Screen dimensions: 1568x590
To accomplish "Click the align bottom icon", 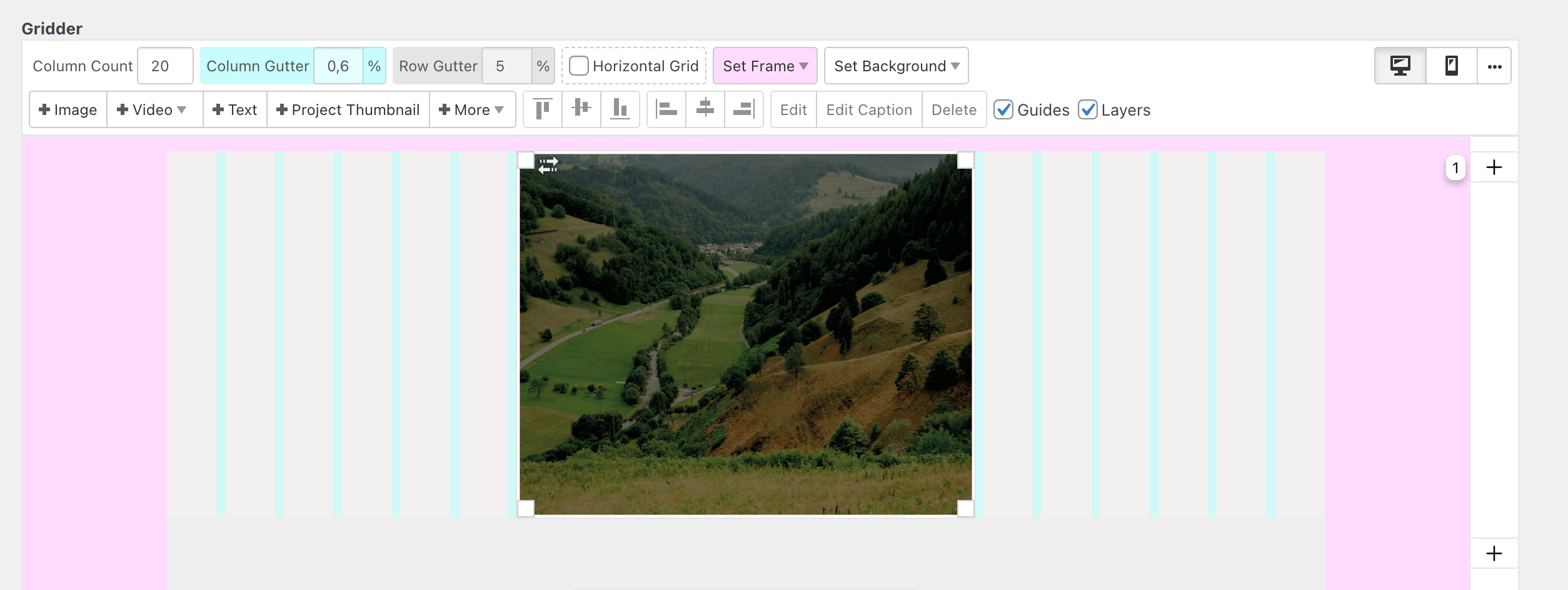I will point(620,109).
